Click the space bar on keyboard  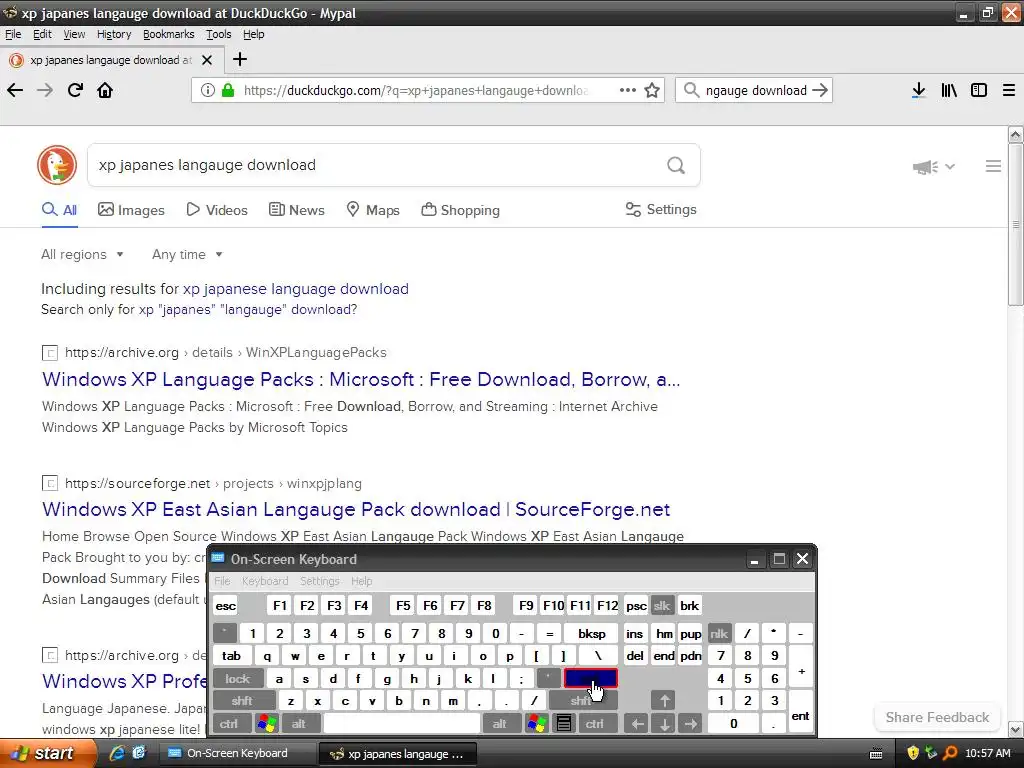[x=402, y=724]
